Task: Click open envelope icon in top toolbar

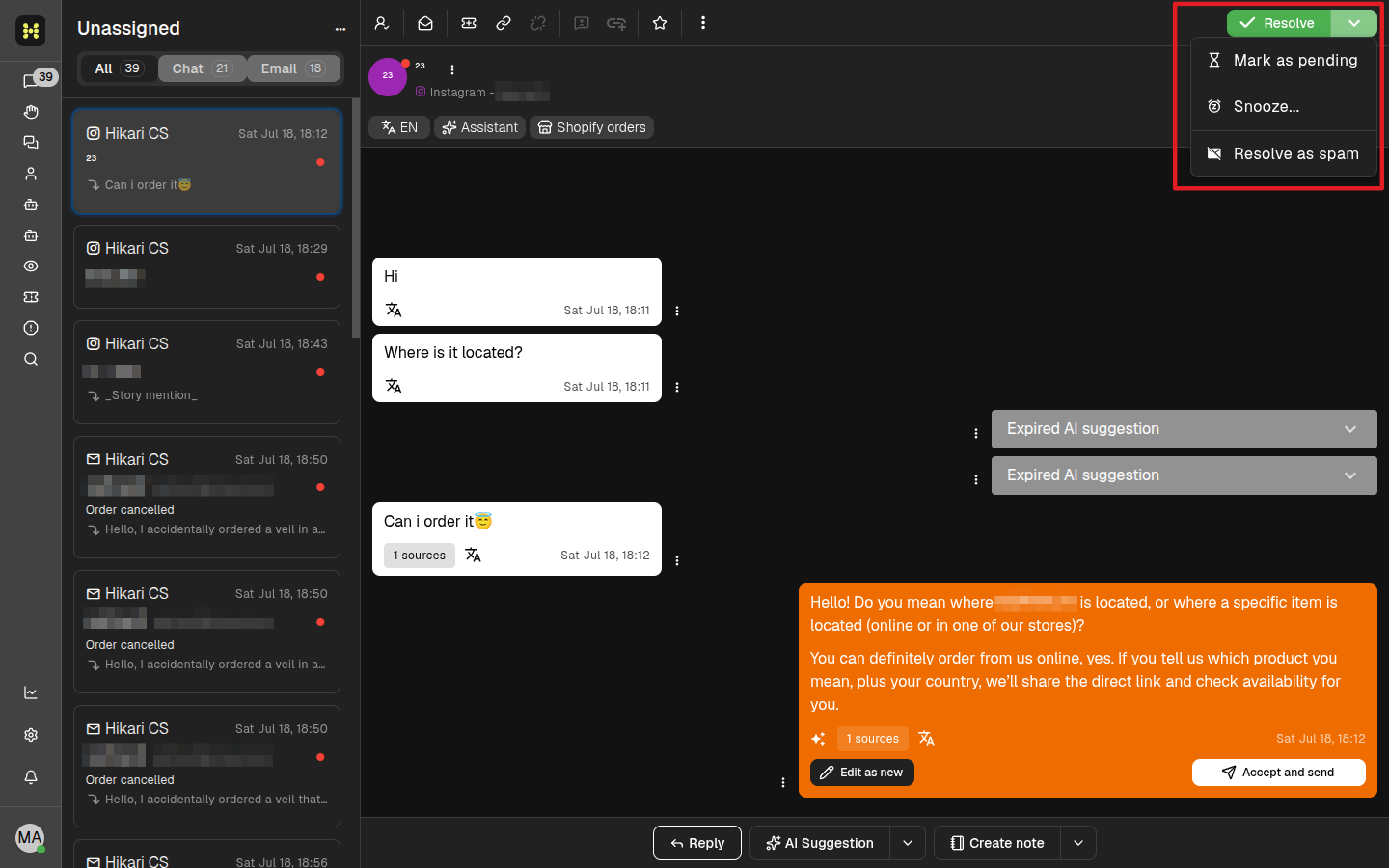Action: 425,23
